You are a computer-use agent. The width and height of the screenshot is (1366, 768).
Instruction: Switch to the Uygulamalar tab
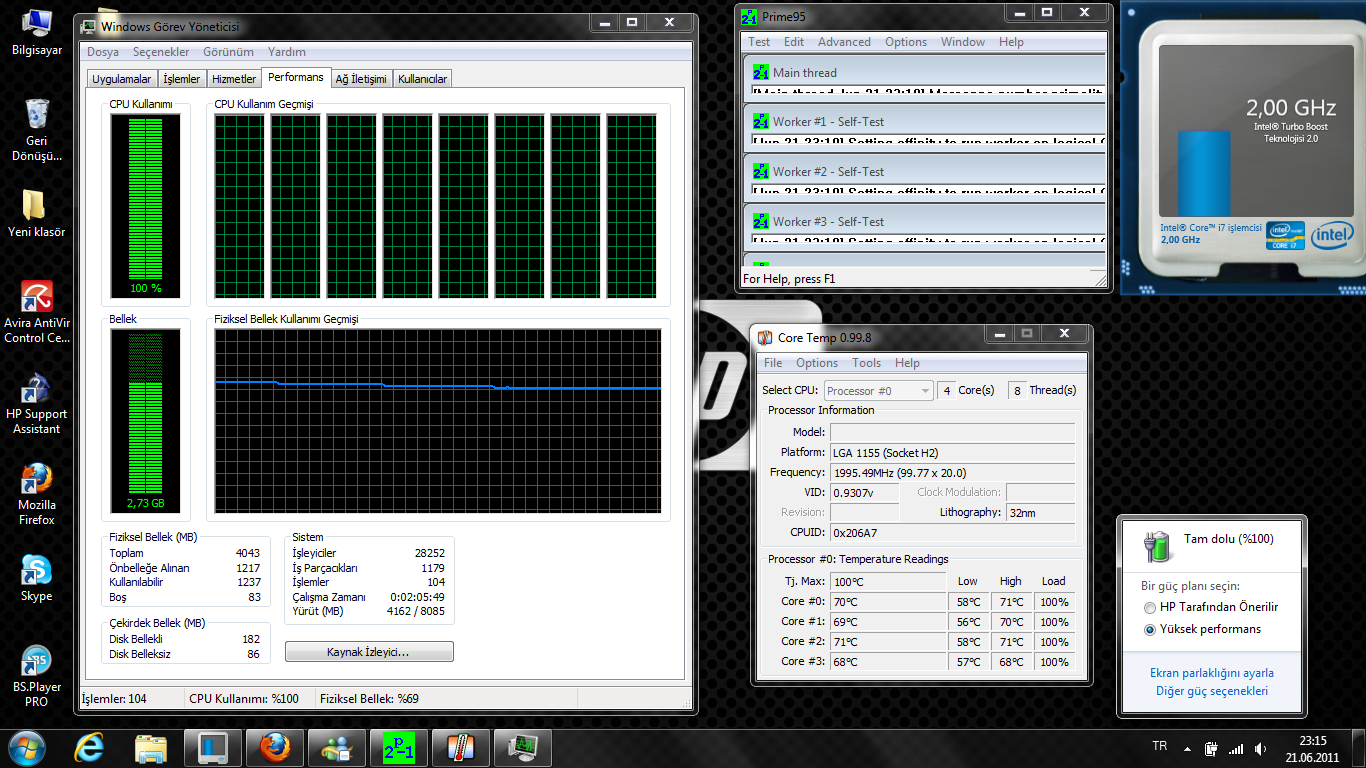tap(121, 79)
